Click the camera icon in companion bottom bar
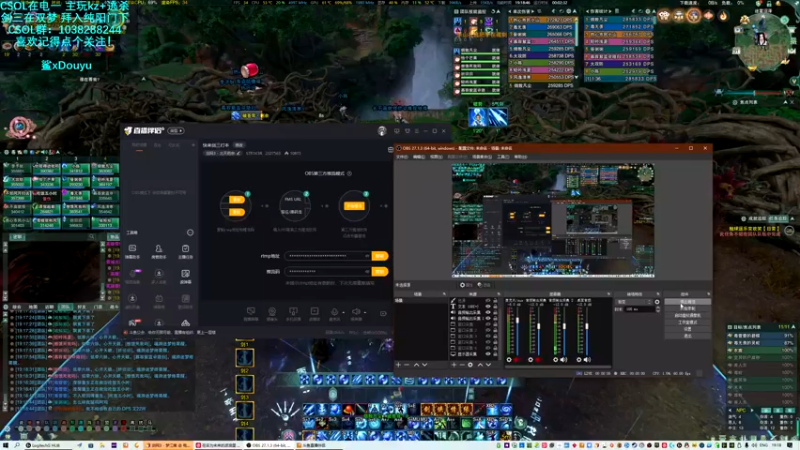 coord(271,311)
